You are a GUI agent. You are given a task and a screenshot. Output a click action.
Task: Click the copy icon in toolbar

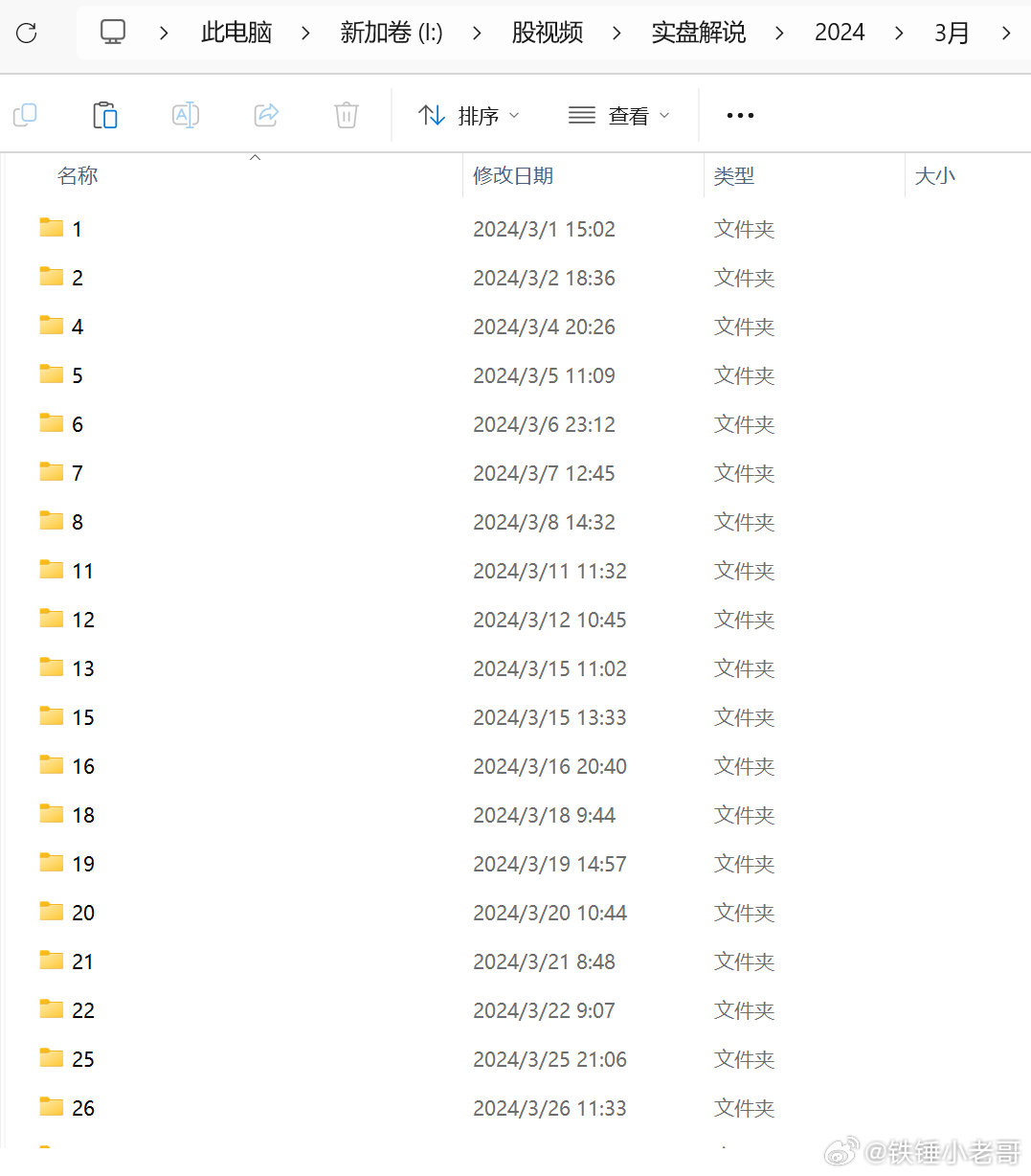[x=25, y=115]
